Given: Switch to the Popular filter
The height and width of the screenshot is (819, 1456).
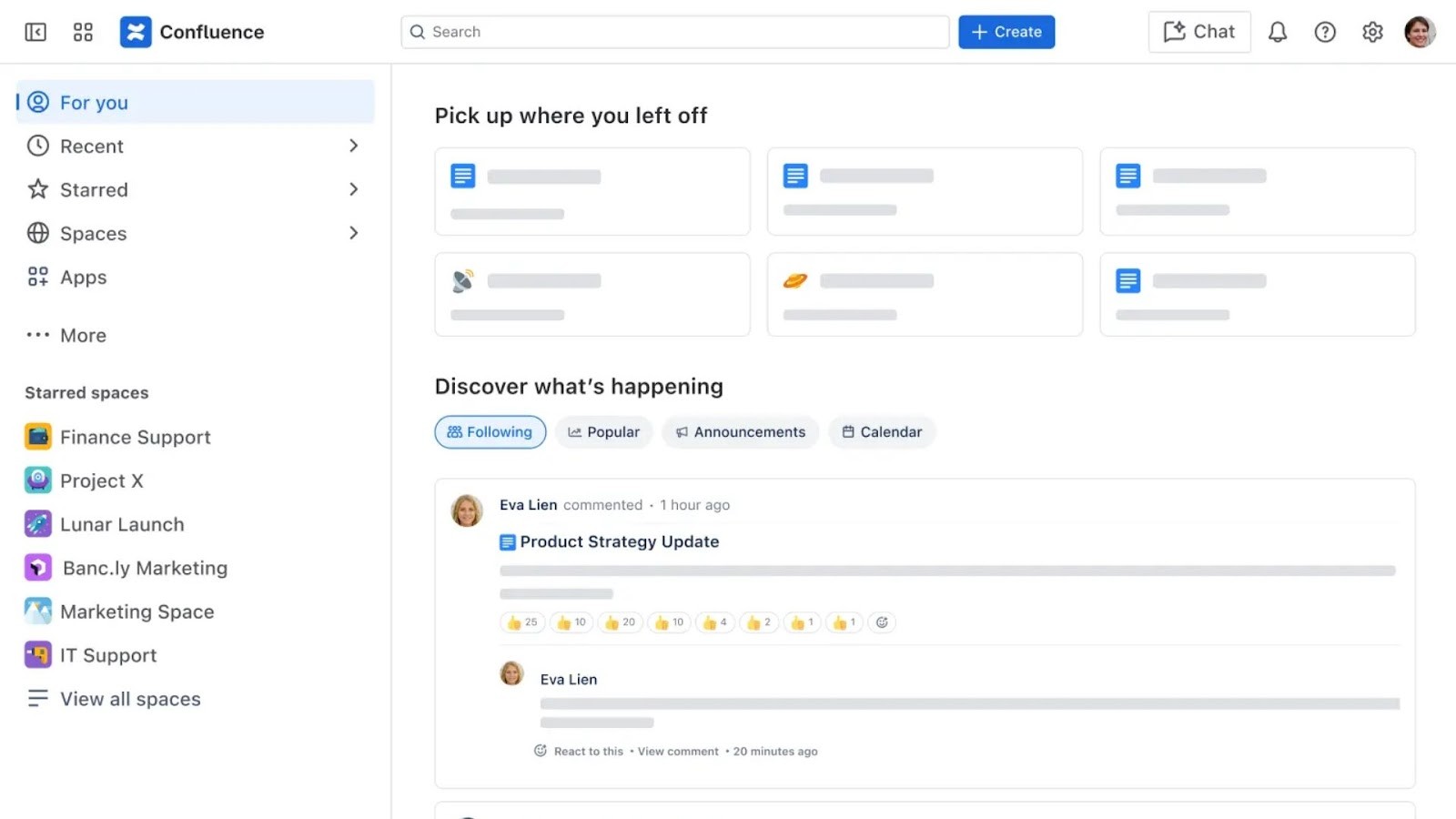Looking at the screenshot, I should pyautogui.click(x=603, y=431).
